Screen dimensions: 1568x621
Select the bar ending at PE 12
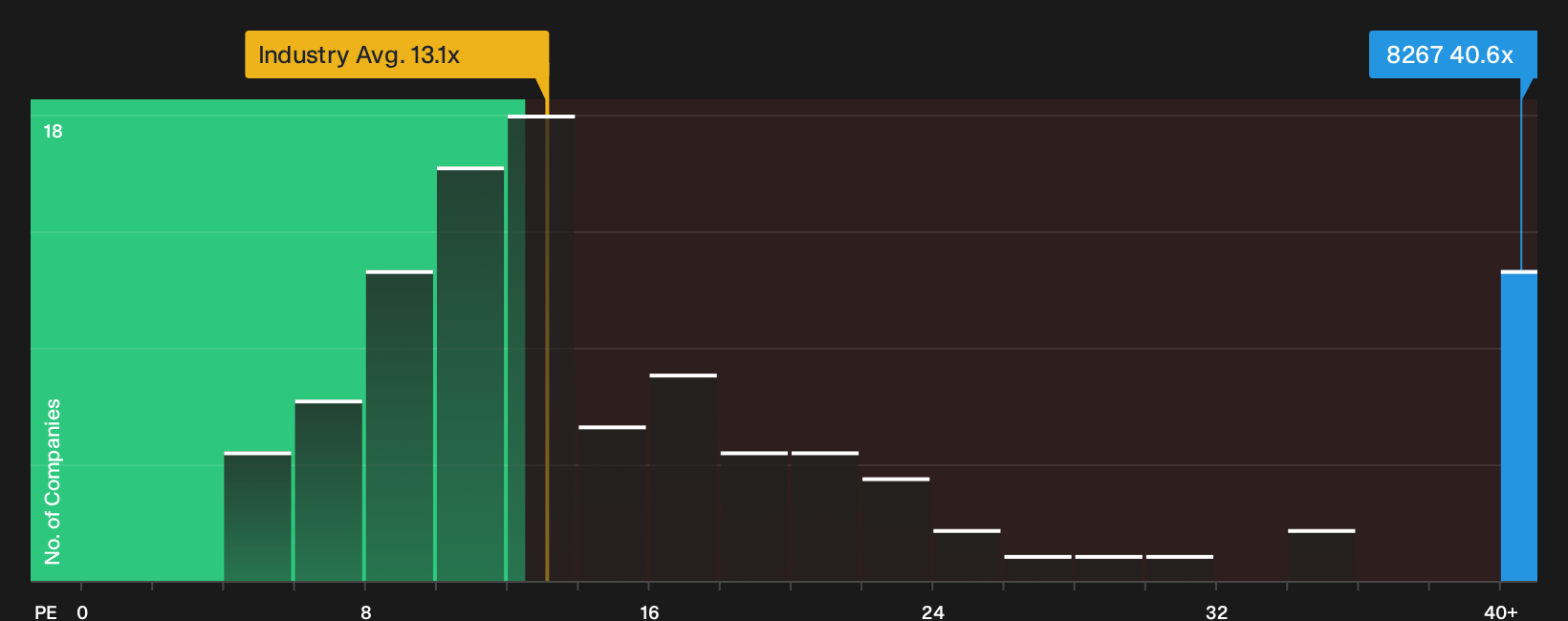pyautogui.click(x=470, y=374)
